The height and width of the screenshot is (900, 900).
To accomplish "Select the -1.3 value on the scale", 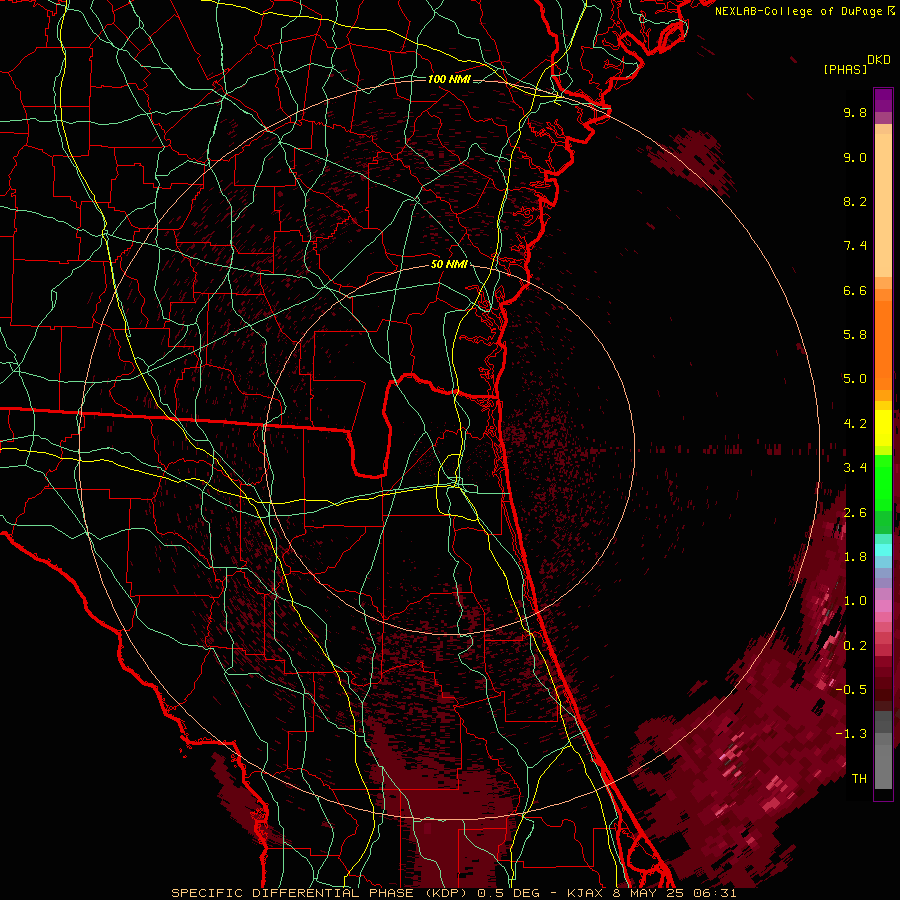I will (x=851, y=734).
